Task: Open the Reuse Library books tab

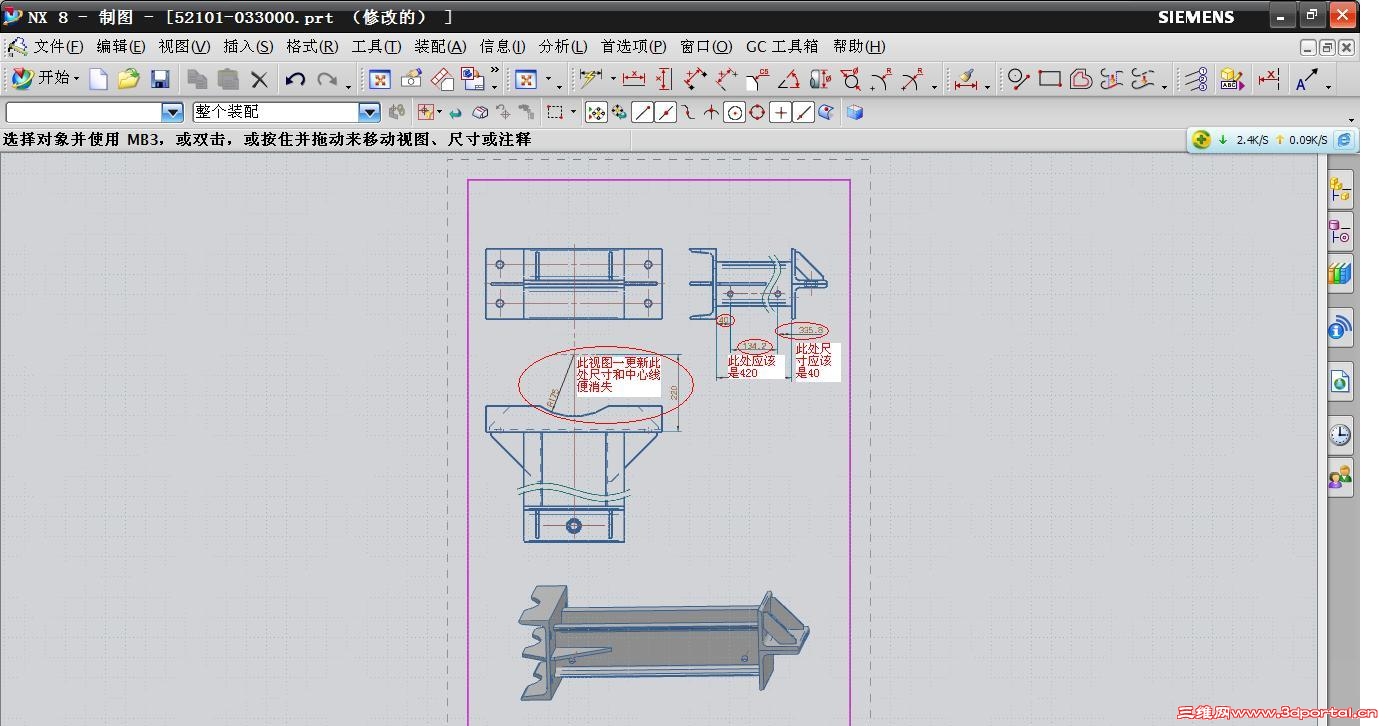Action: click(1340, 274)
